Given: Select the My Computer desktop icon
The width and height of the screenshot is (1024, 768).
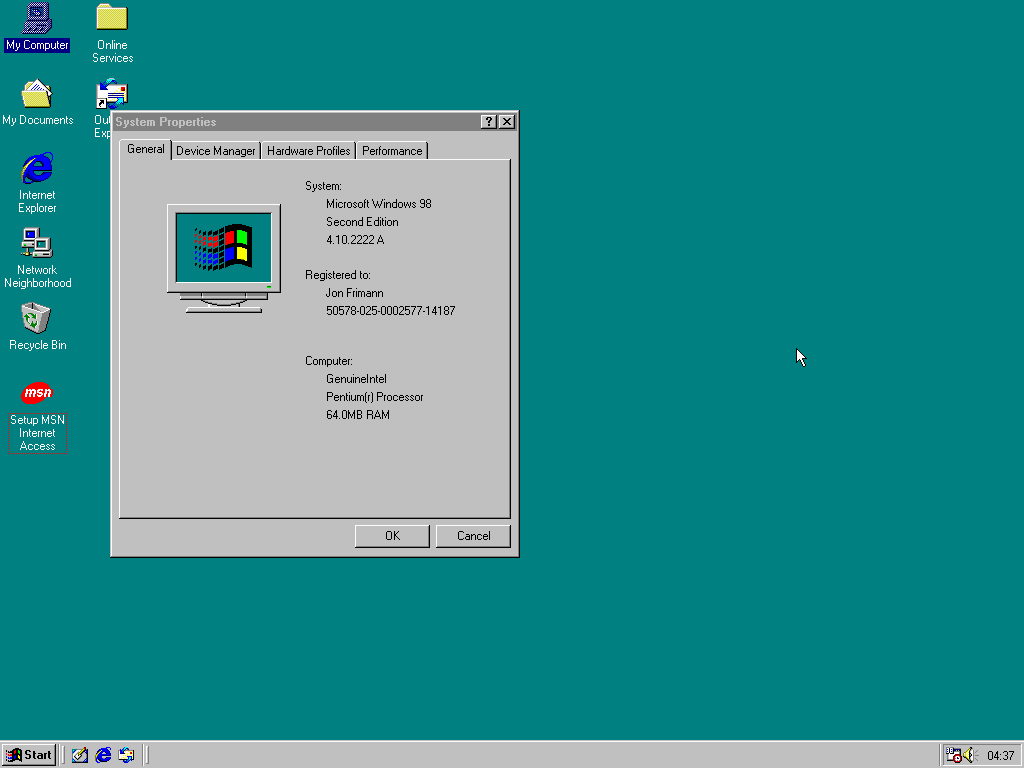Looking at the screenshot, I should click(37, 18).
